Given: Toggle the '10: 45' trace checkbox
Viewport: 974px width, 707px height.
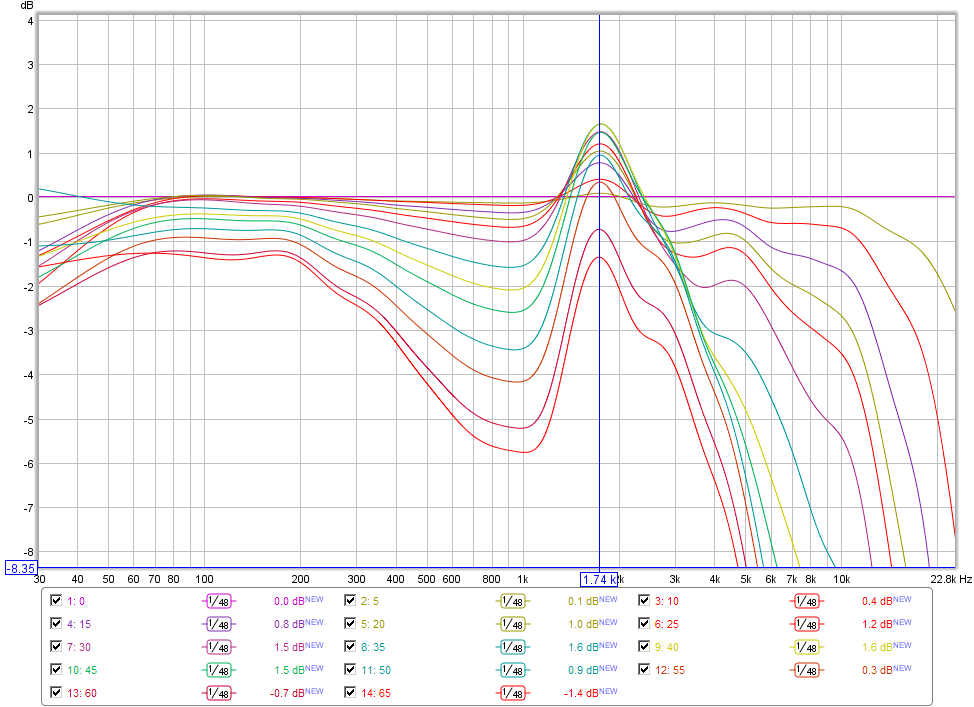Looking at the screenshot, I should click(56, 669).
